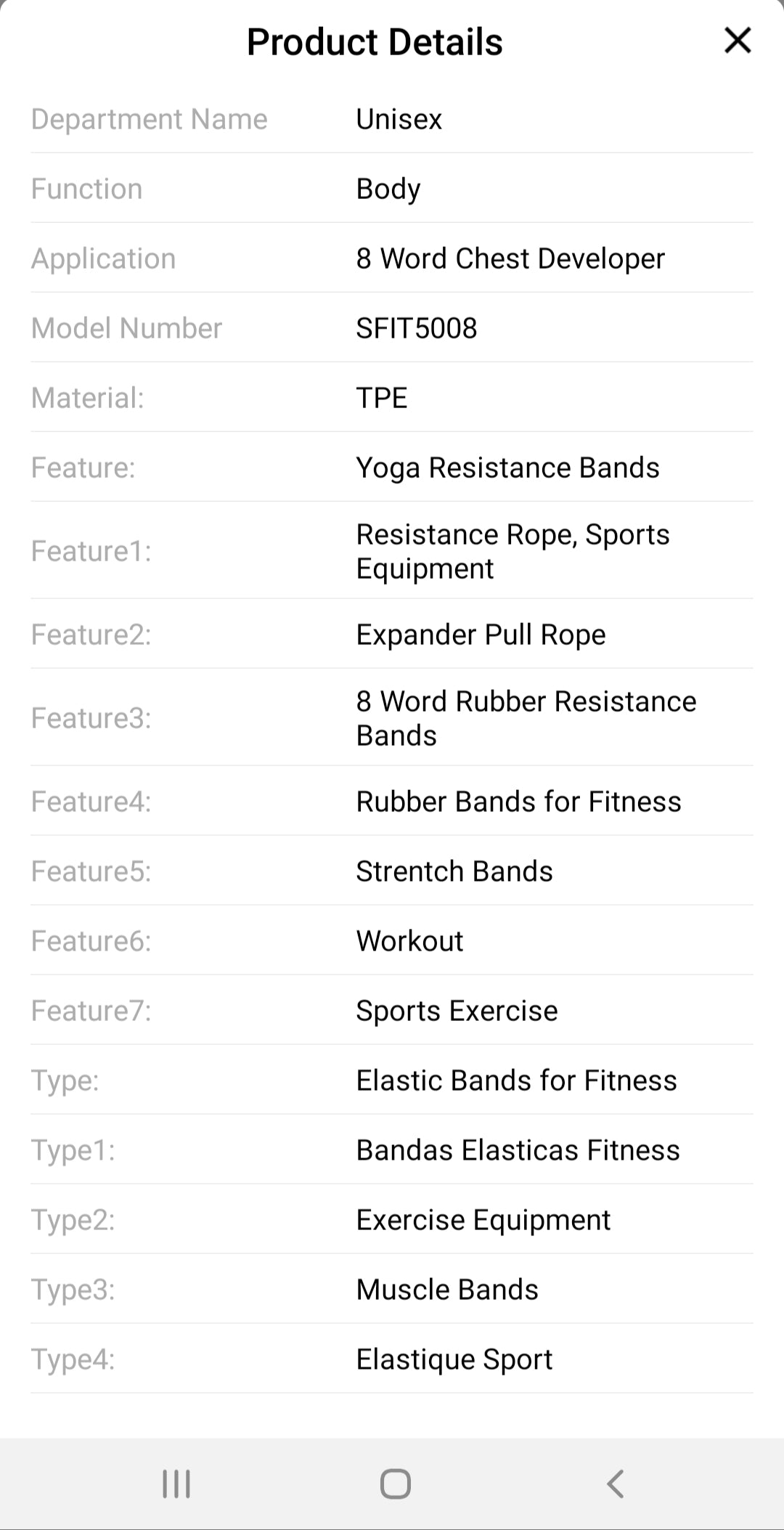The height and width of the screenshot is (1530, 784).
Task: Tap the Bandas Elasticas Fitness type
Action: tap(518, 1150)
